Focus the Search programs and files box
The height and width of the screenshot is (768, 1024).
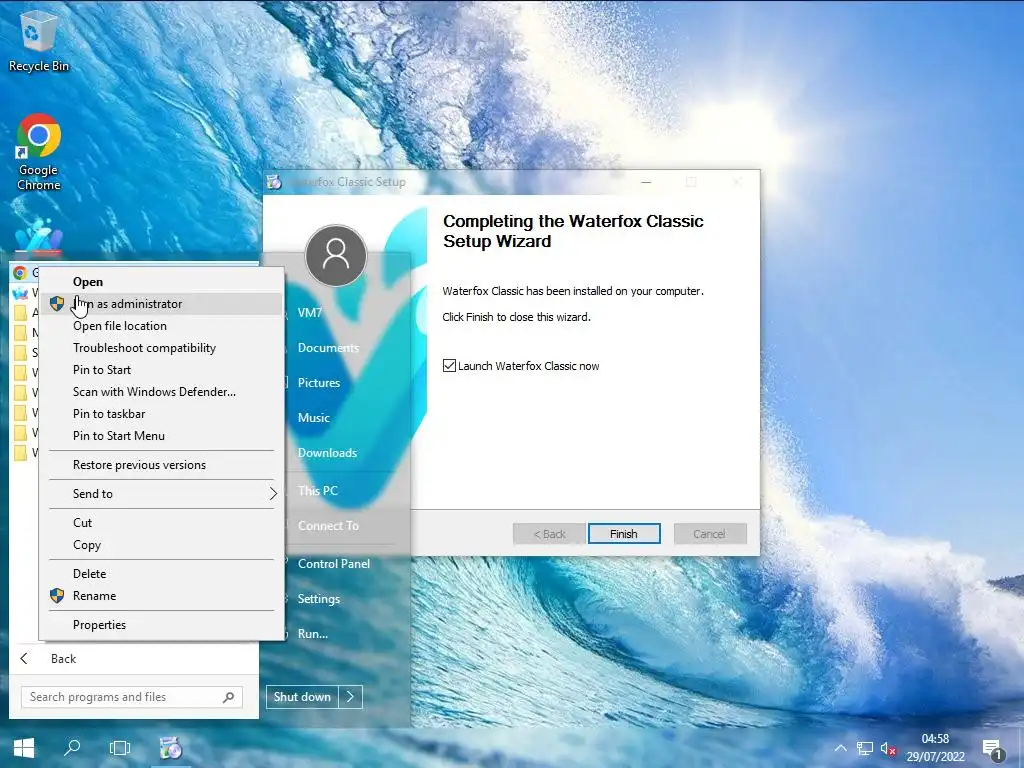[132, 697]
